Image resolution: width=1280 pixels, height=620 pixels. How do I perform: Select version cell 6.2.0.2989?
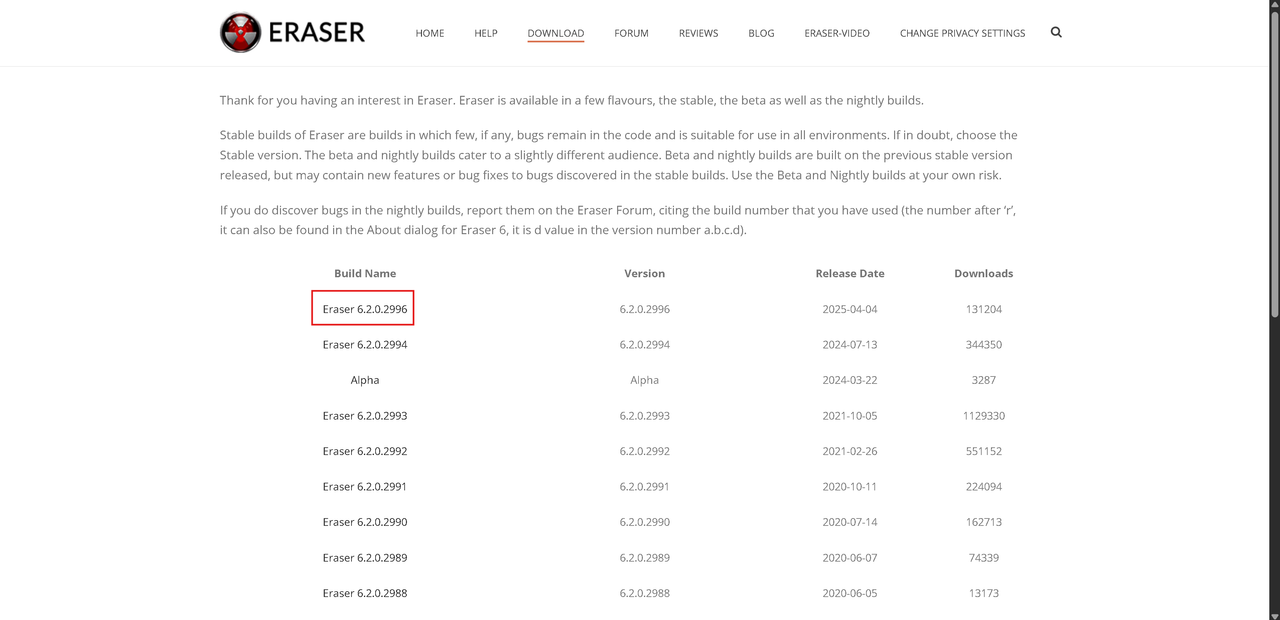pyautogui.click(x=645, y=557)
